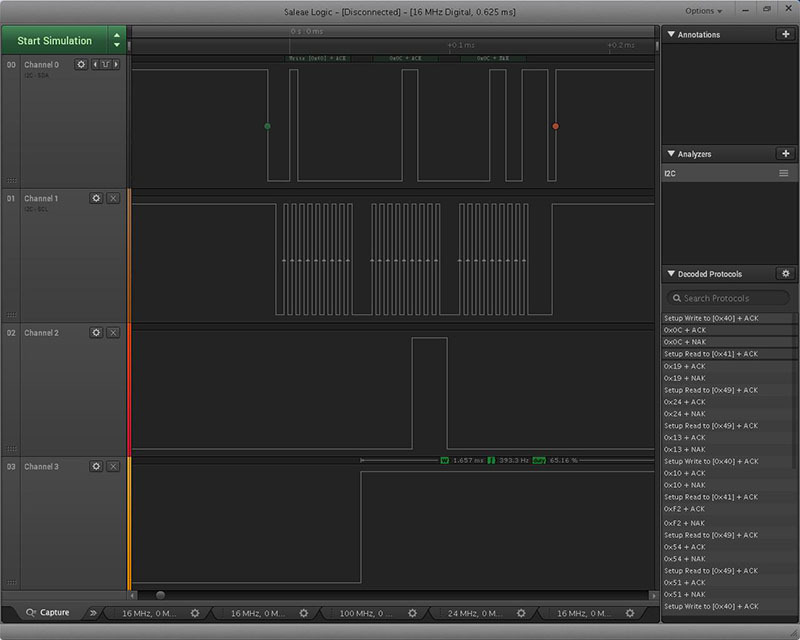
Task: Open Decoded Protocols settings gear
Action: [785, 274]
